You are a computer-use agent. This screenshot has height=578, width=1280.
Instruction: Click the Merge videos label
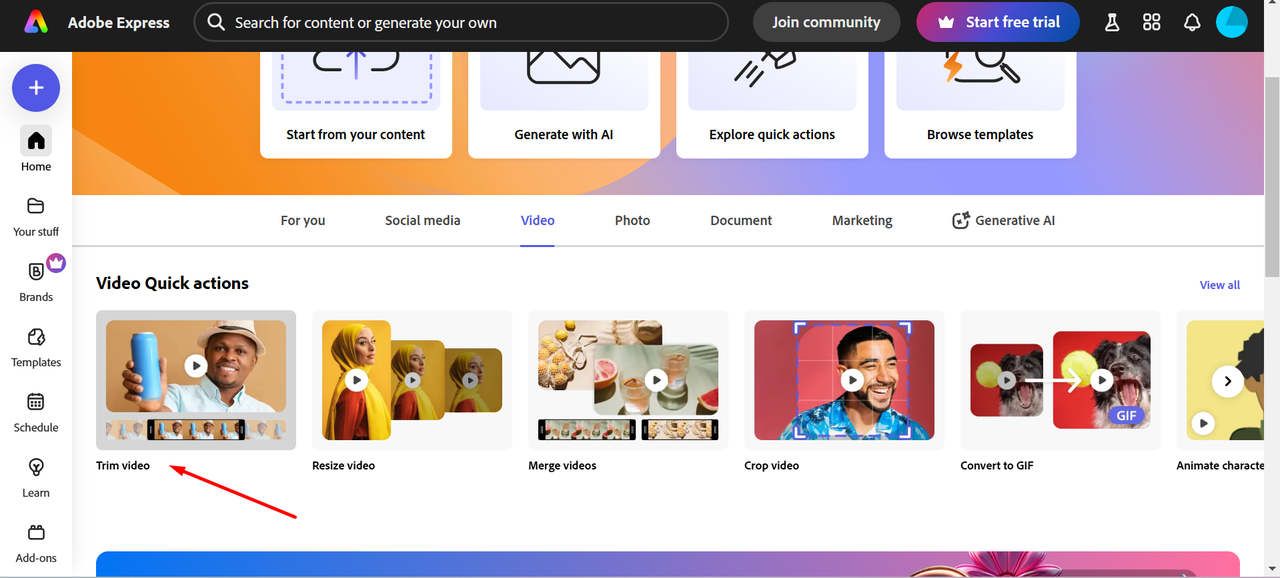tap(562, 465)
